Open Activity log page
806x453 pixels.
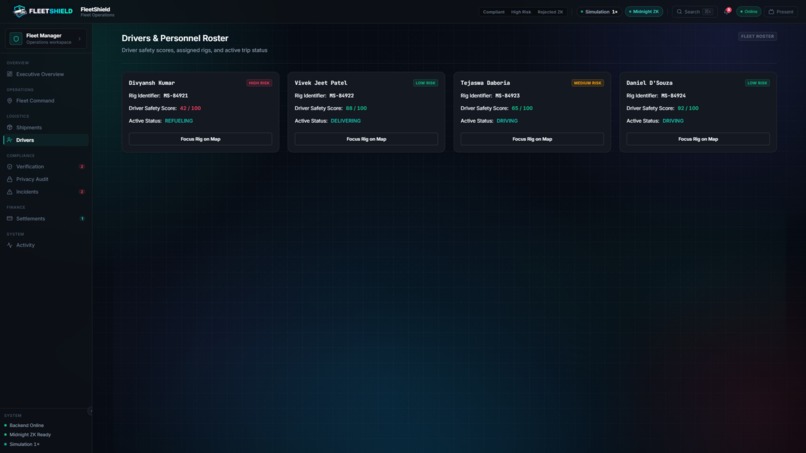46,245
